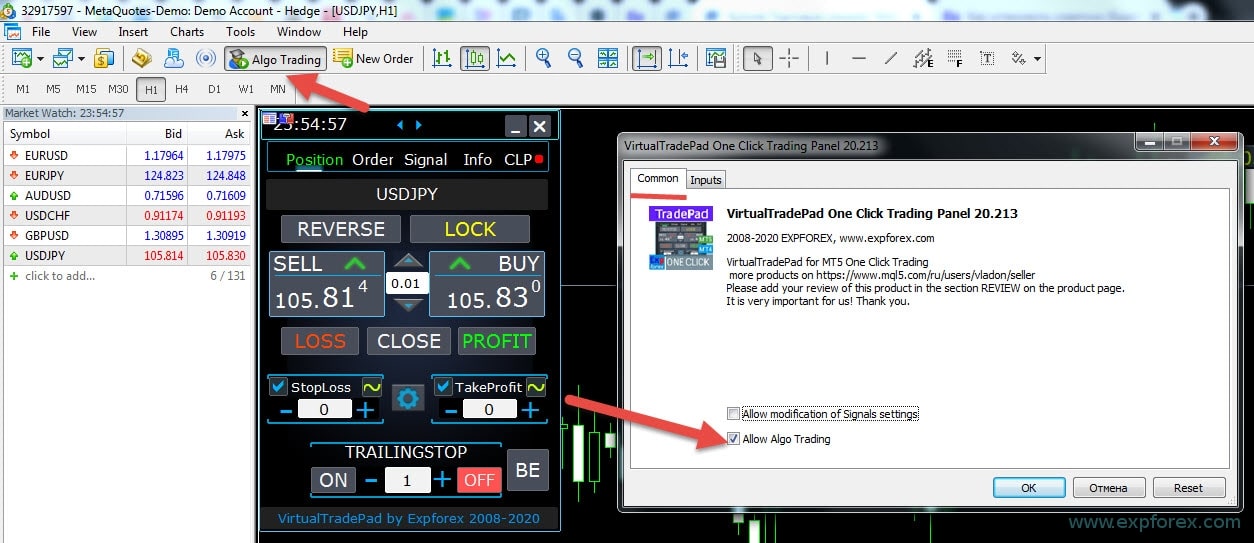The height and width of the screenshot is (543, 1254).
Task: Click the green PROFIT button
Action: 497,341
